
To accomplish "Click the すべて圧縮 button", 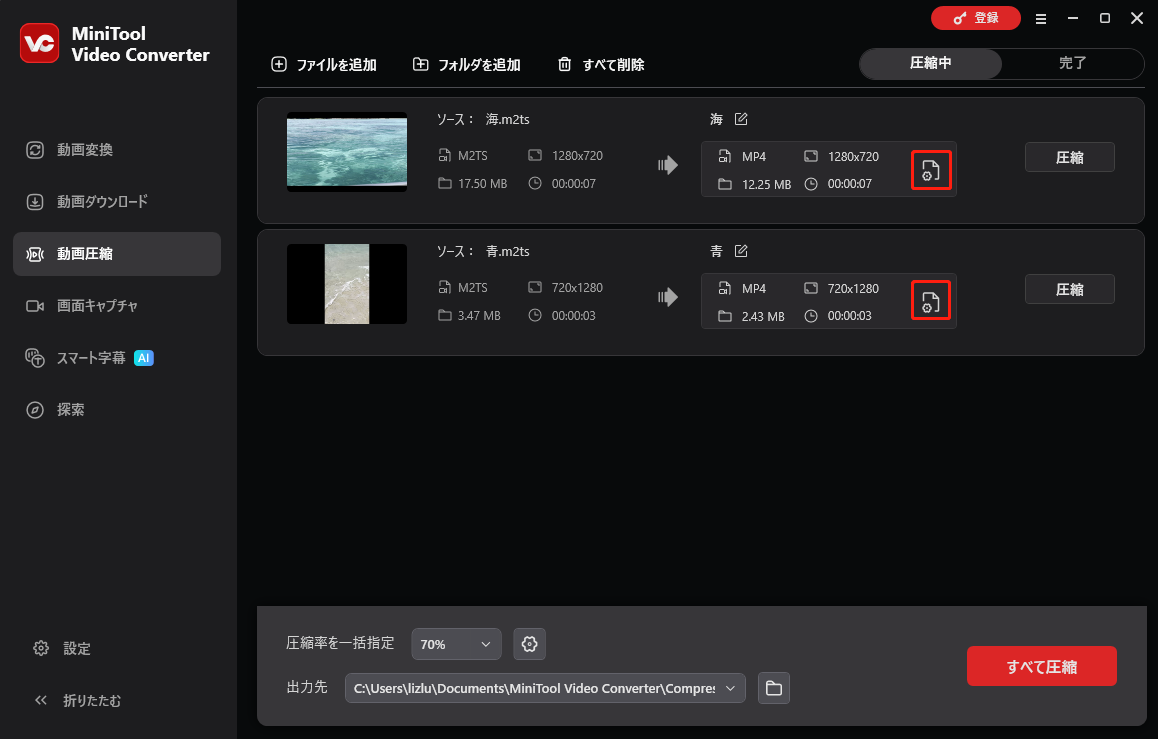I will [x=1041, y=666].
